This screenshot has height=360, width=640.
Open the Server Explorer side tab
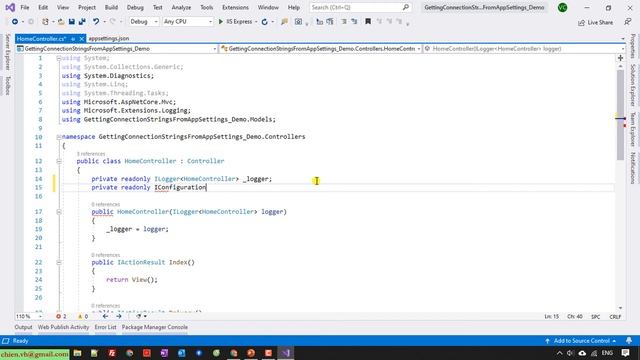click(7, 52)
